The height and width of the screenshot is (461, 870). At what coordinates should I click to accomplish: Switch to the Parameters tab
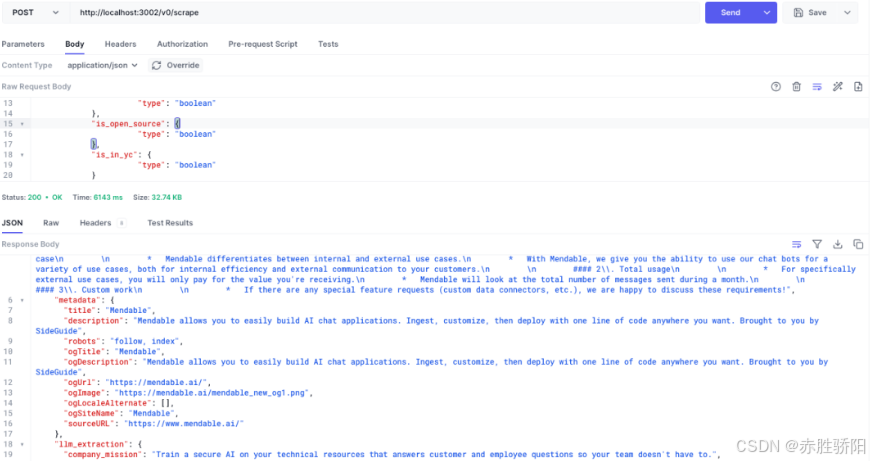pyautogui.click(x=23, y=44)
